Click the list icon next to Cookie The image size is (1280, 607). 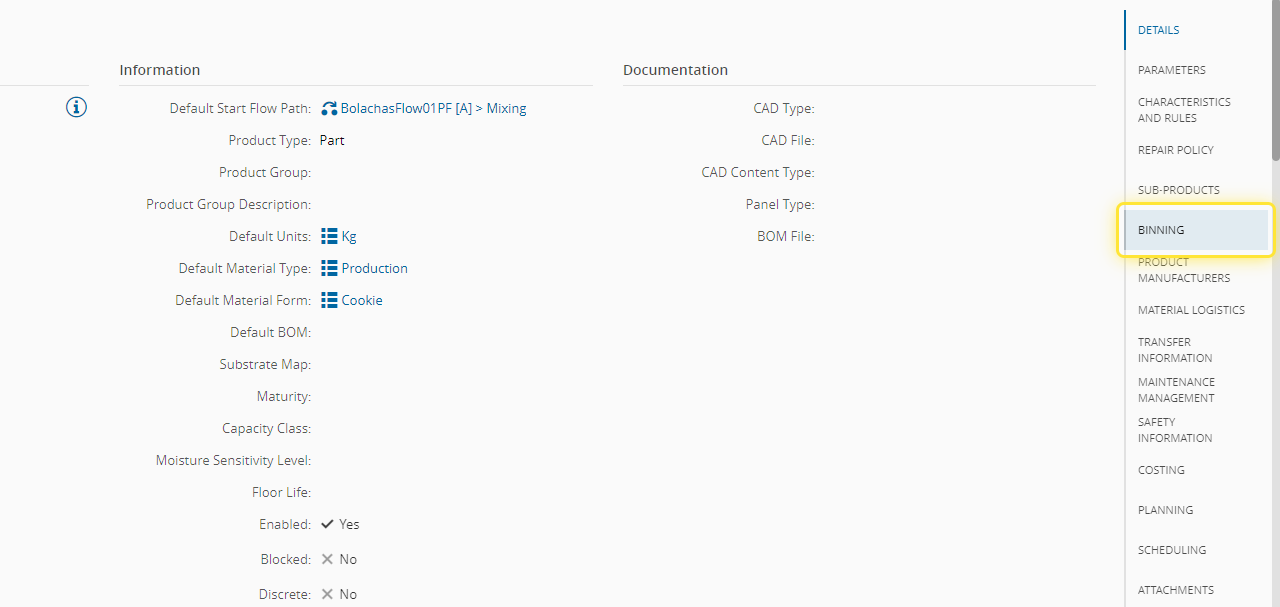[329, 300]
